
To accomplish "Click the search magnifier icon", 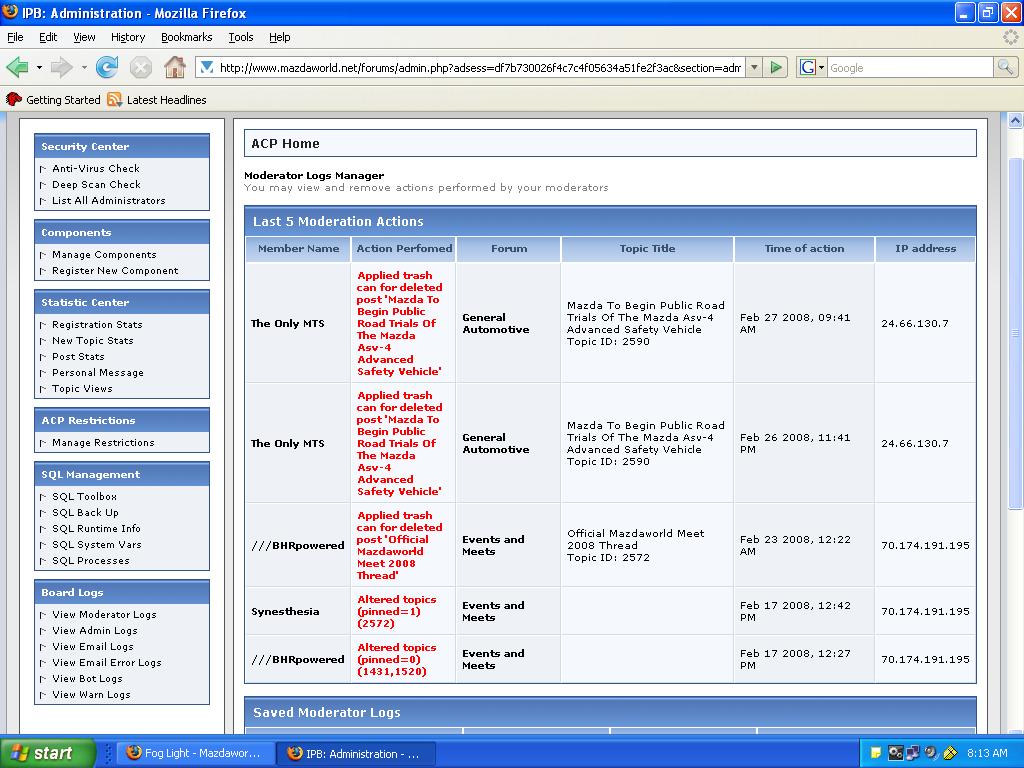I will [x=1005, y=67].
